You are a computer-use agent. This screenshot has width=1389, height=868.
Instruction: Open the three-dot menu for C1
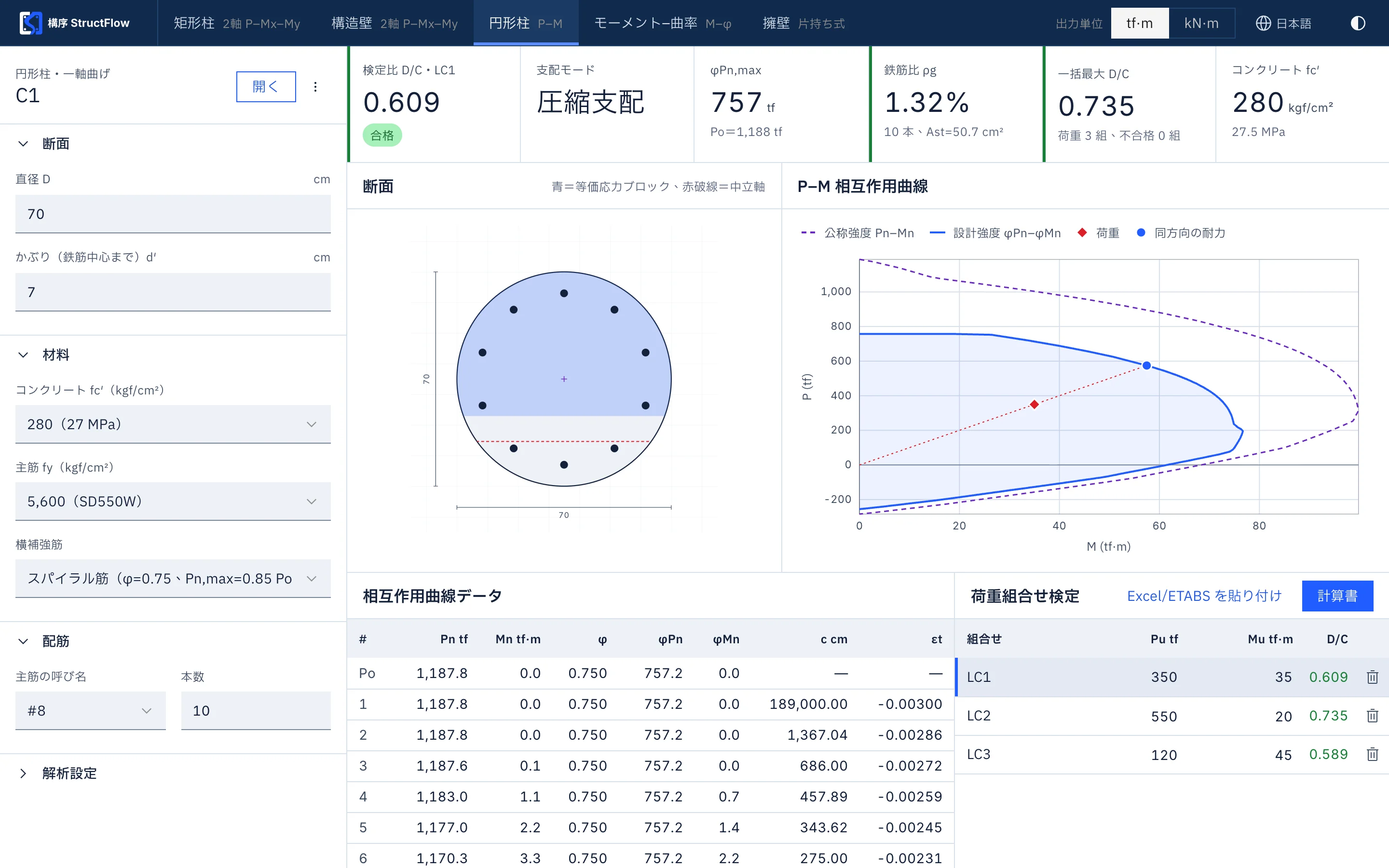(315, 87)
